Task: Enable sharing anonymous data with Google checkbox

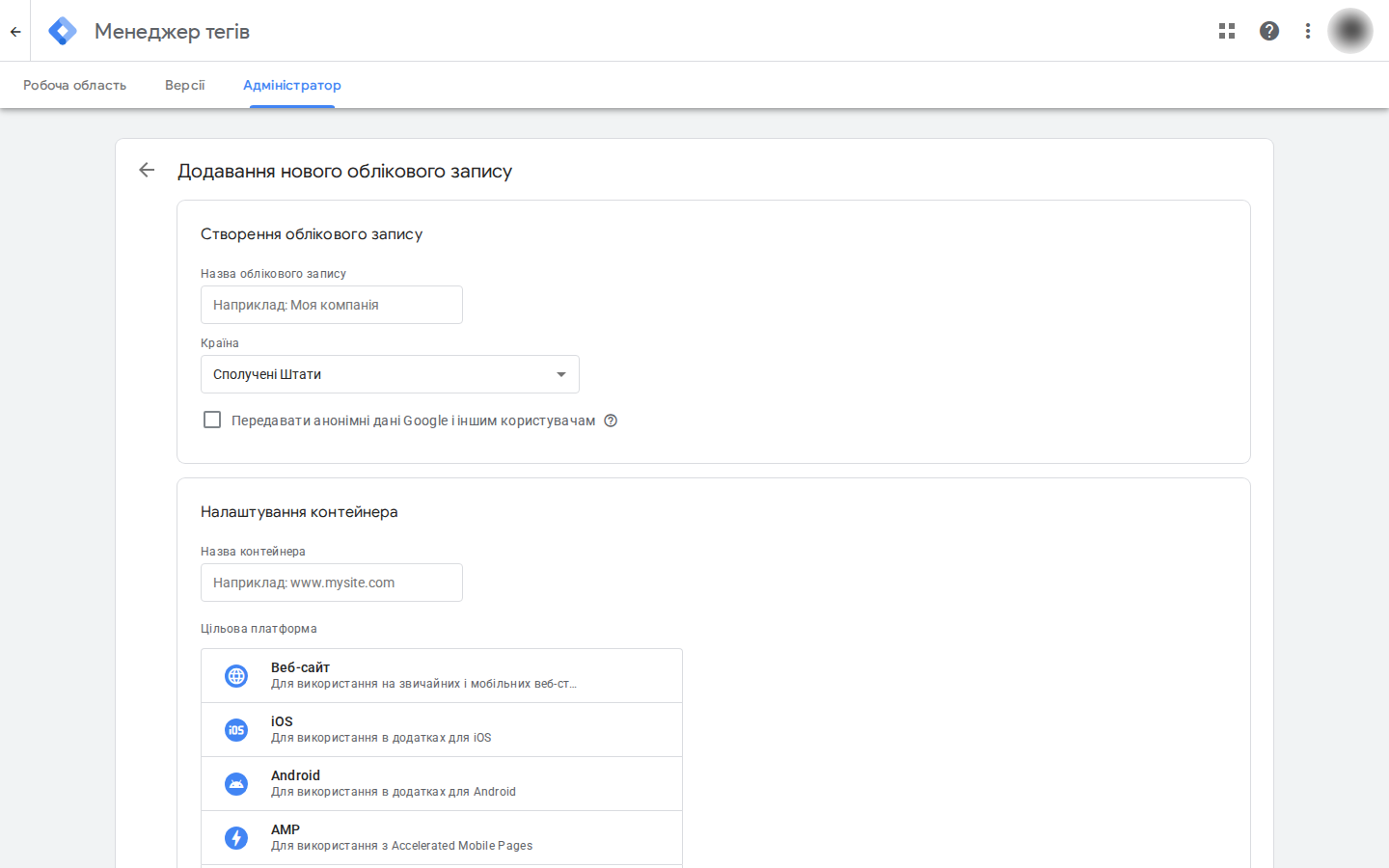Action: 212,420
